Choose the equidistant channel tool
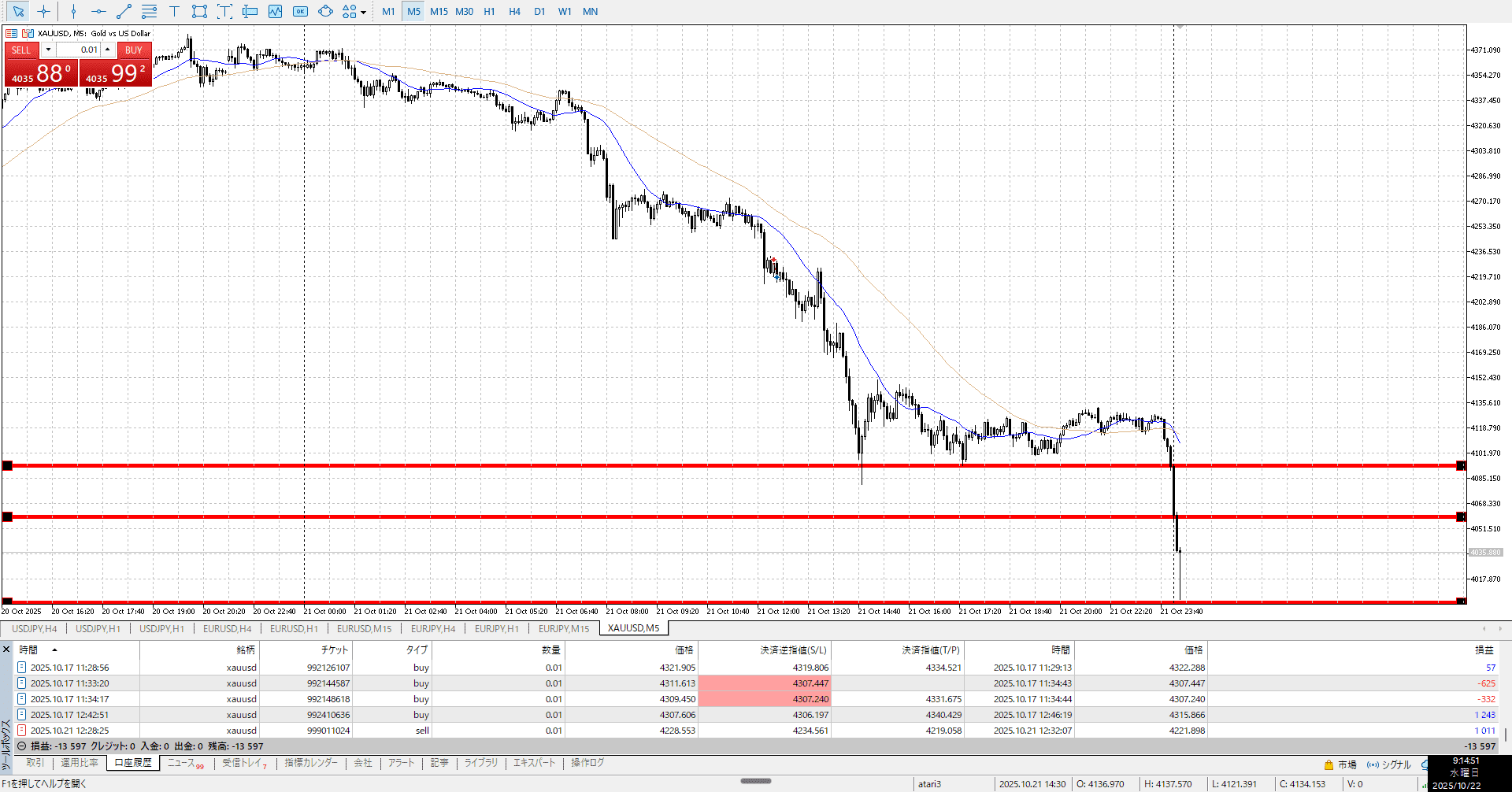Viewport: 1512px width, 792px height. [x=149, y=12]
